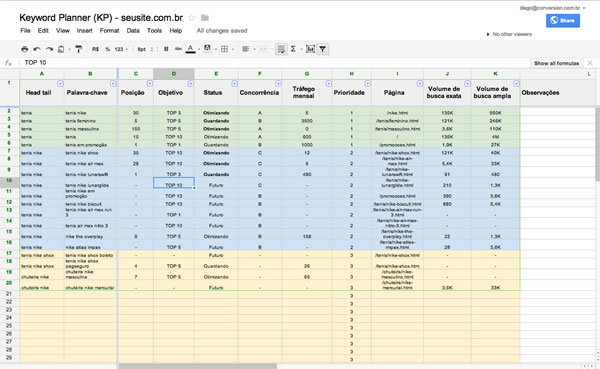Click the blue Share button
This screenshot has height=369, width=600.
(x=562, y=20)
